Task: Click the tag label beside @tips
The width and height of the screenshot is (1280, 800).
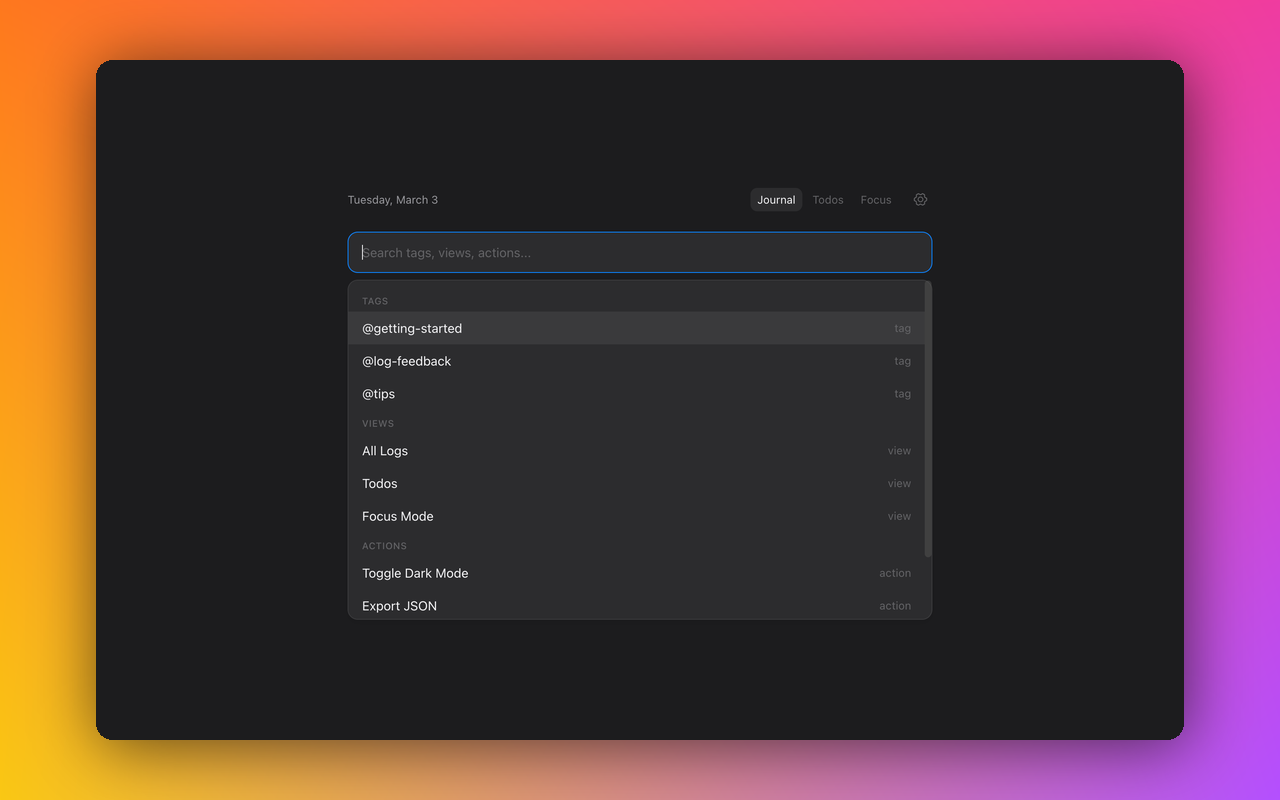Action: click(x=902, y=394)
